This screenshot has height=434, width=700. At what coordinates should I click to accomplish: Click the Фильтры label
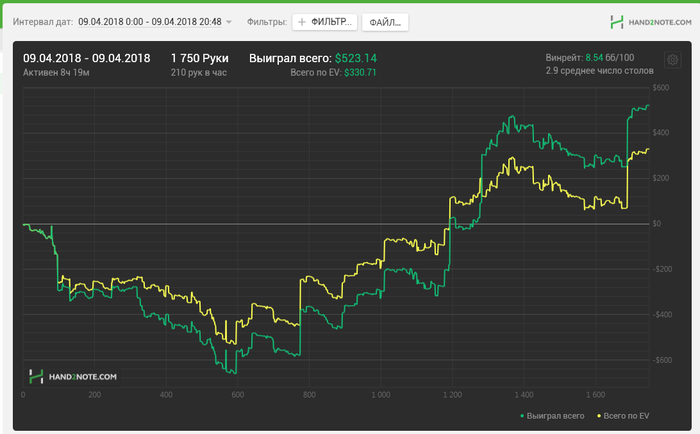coord(267,22)
